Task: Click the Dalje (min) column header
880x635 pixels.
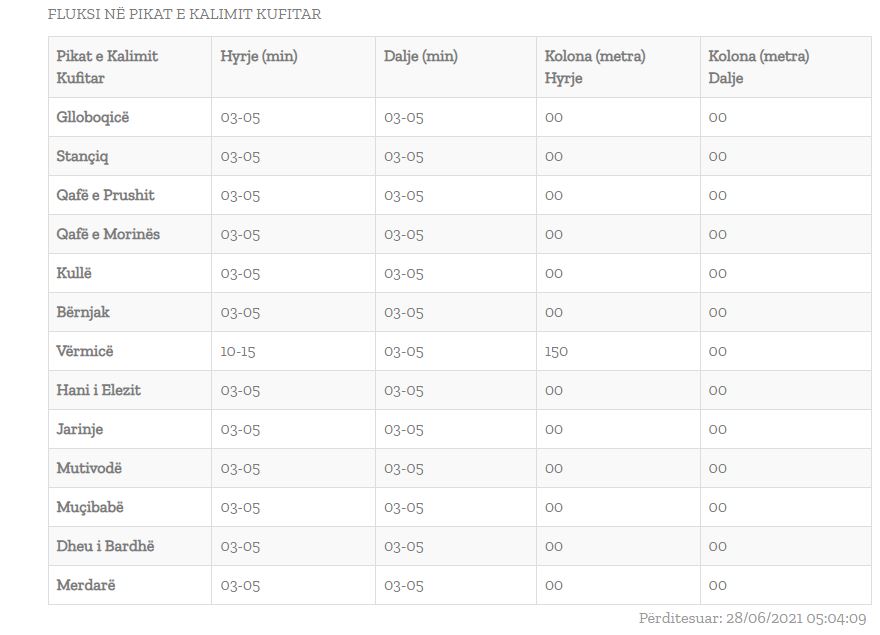Action: tap(421, 57)
